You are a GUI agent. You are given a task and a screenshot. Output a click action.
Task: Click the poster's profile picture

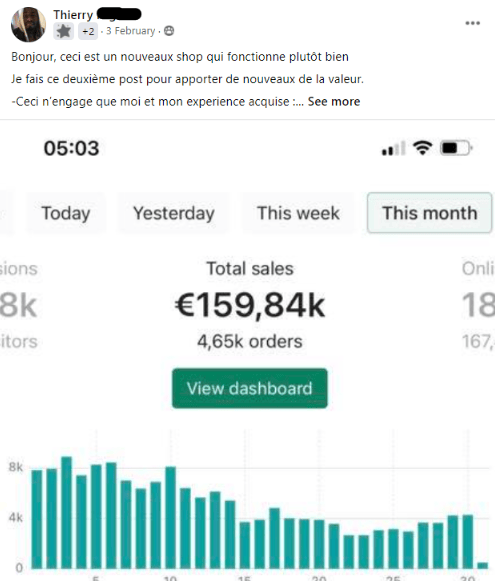click(29, 24)
